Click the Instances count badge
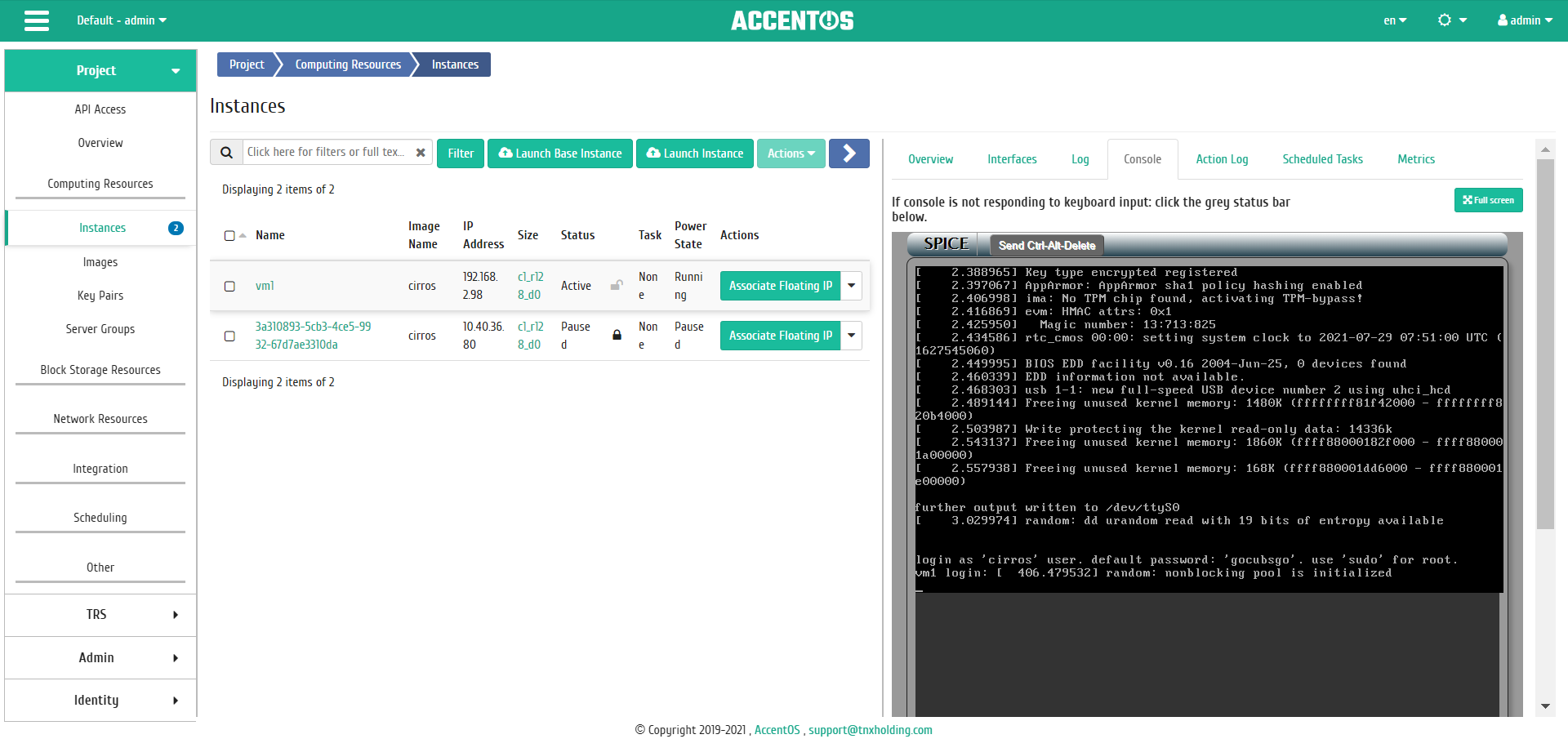The image size is (1568, 739). pos(176,228)
